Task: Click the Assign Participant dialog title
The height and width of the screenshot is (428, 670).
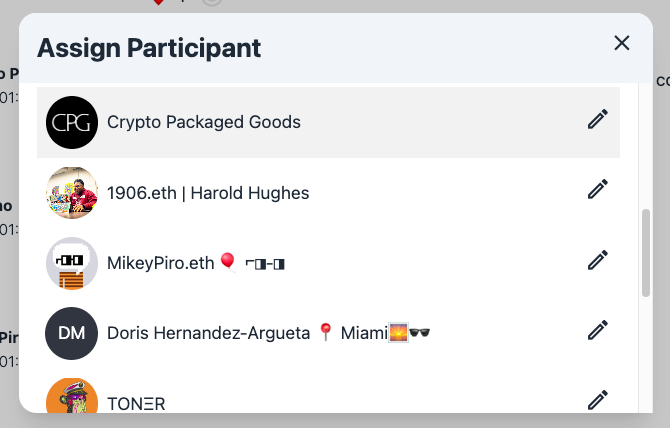Action: 149,47
